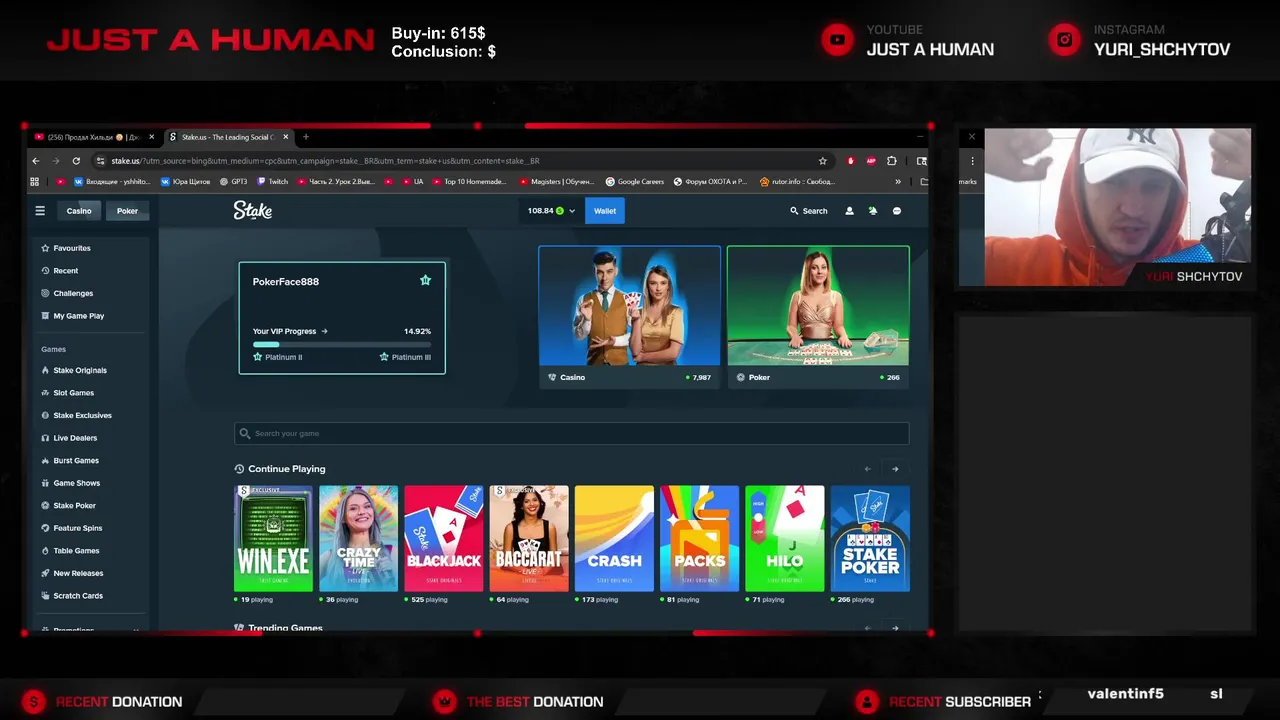1280x720 pixels.
Task: Close the YouTube browser tab
Action: (x=152, y=137)
